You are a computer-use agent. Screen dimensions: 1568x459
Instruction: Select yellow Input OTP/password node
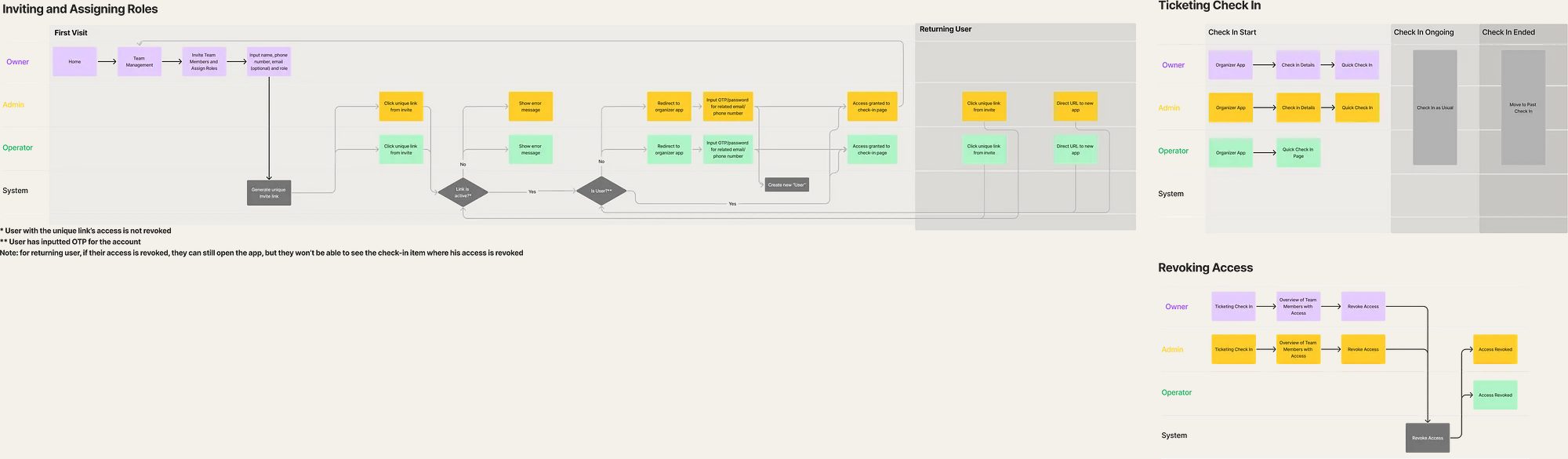point(728,107)
